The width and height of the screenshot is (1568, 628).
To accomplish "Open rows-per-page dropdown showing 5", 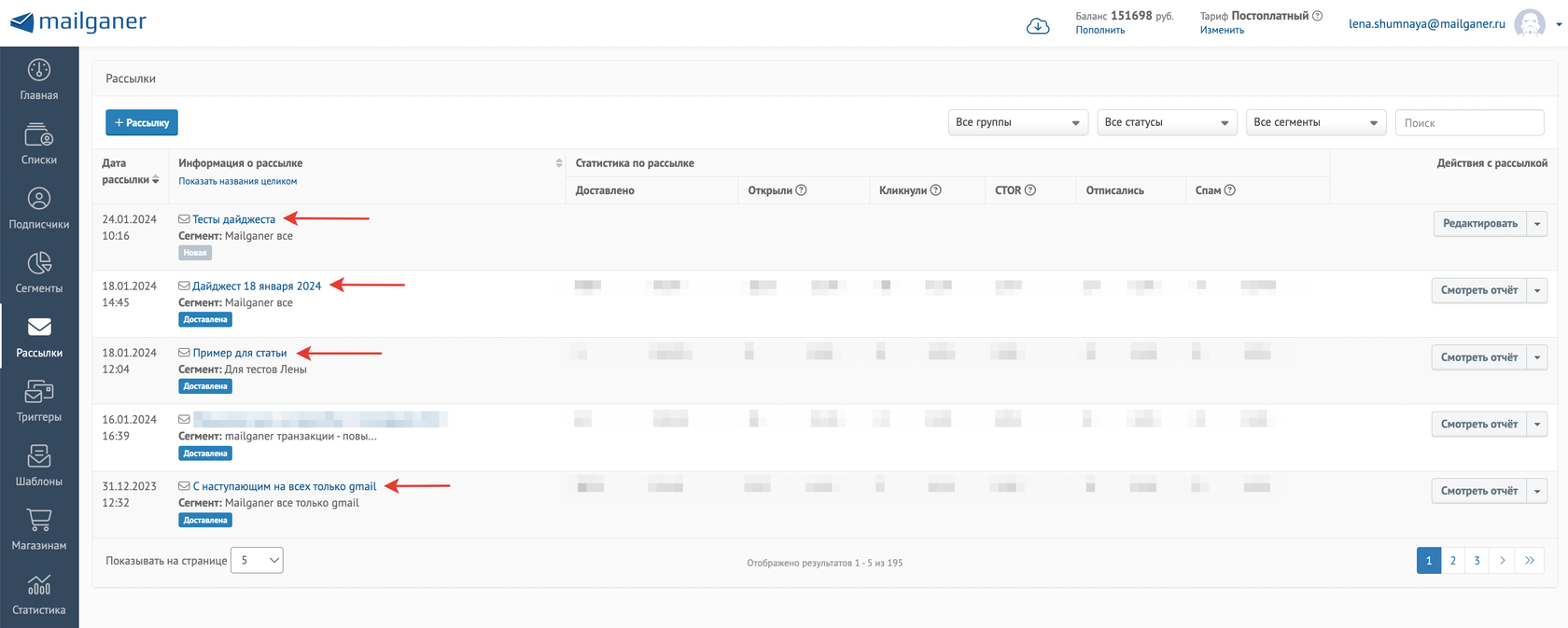I will 257,560.
